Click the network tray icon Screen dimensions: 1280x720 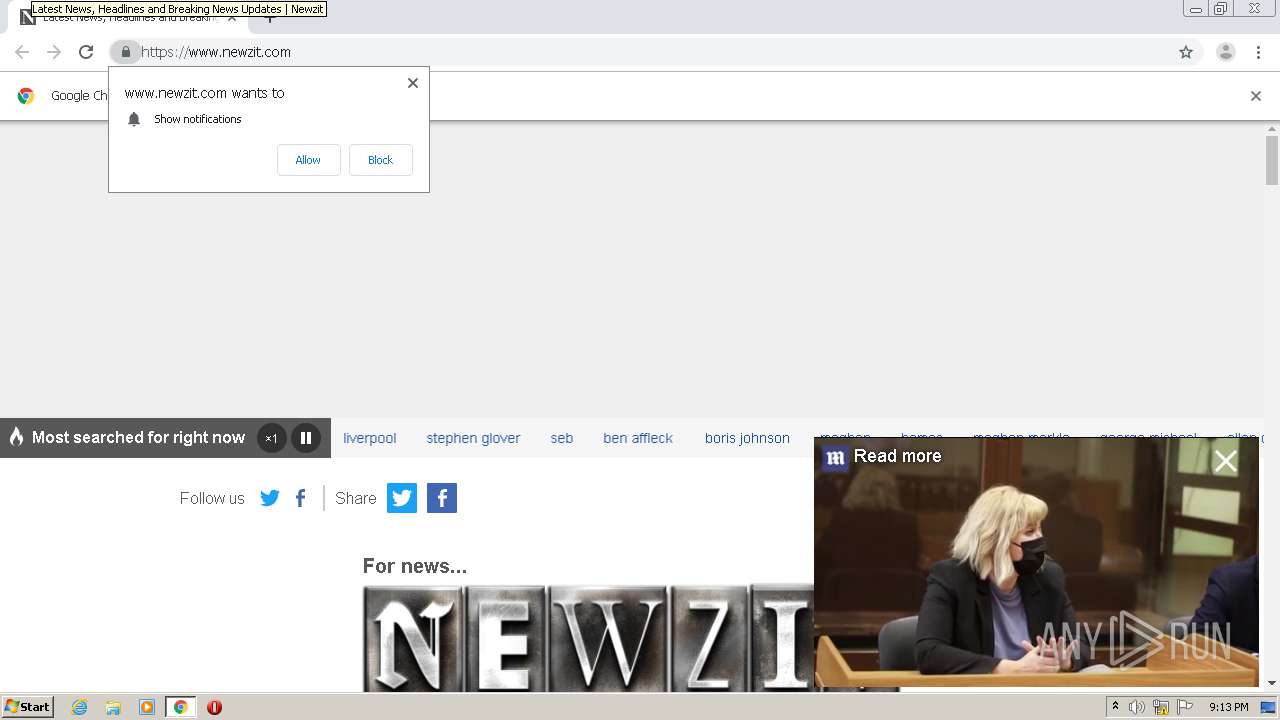coord(1161,707)
